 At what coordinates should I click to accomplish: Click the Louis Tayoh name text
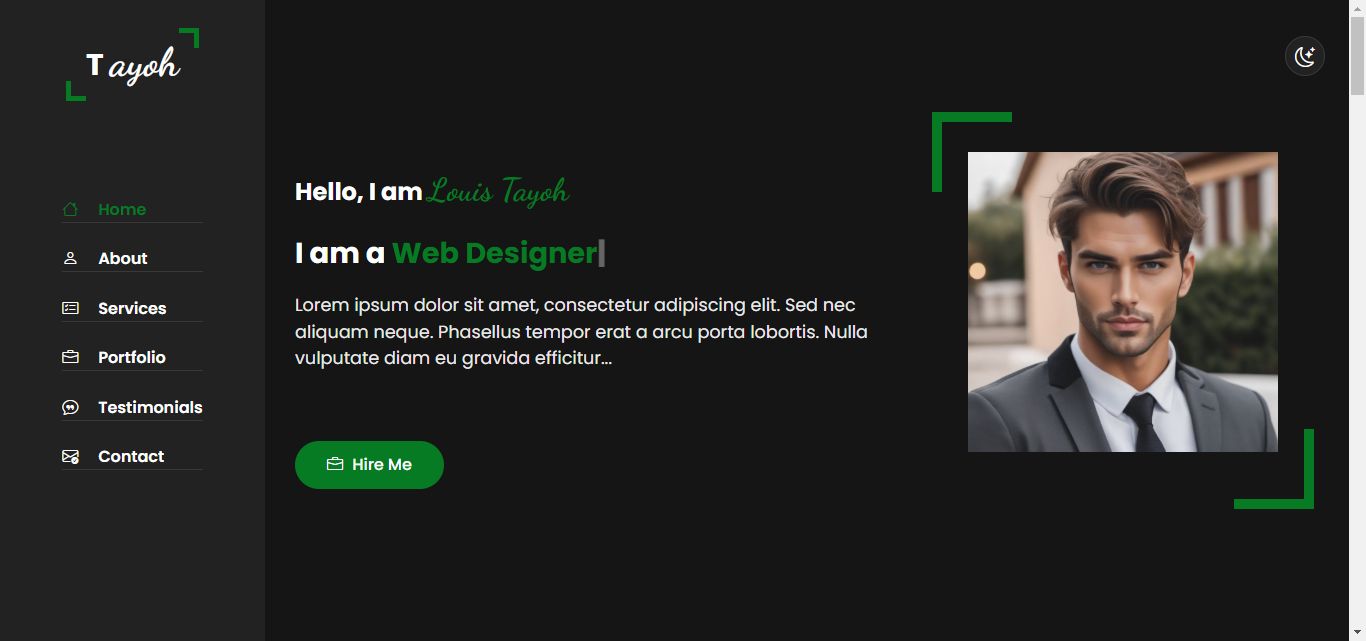pos(498,190)
